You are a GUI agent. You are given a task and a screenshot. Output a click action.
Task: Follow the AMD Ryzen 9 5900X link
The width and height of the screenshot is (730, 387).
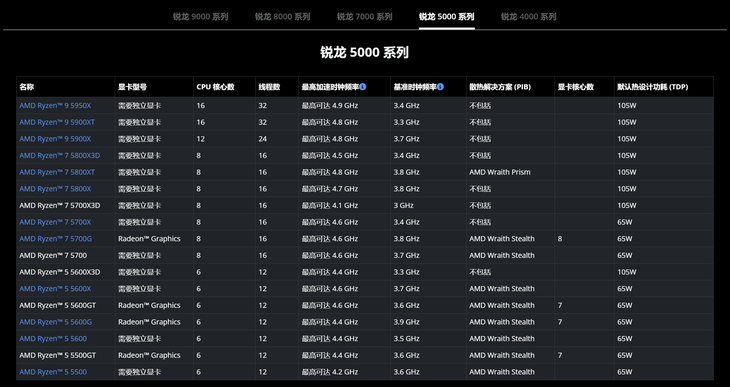pos(55,139)
